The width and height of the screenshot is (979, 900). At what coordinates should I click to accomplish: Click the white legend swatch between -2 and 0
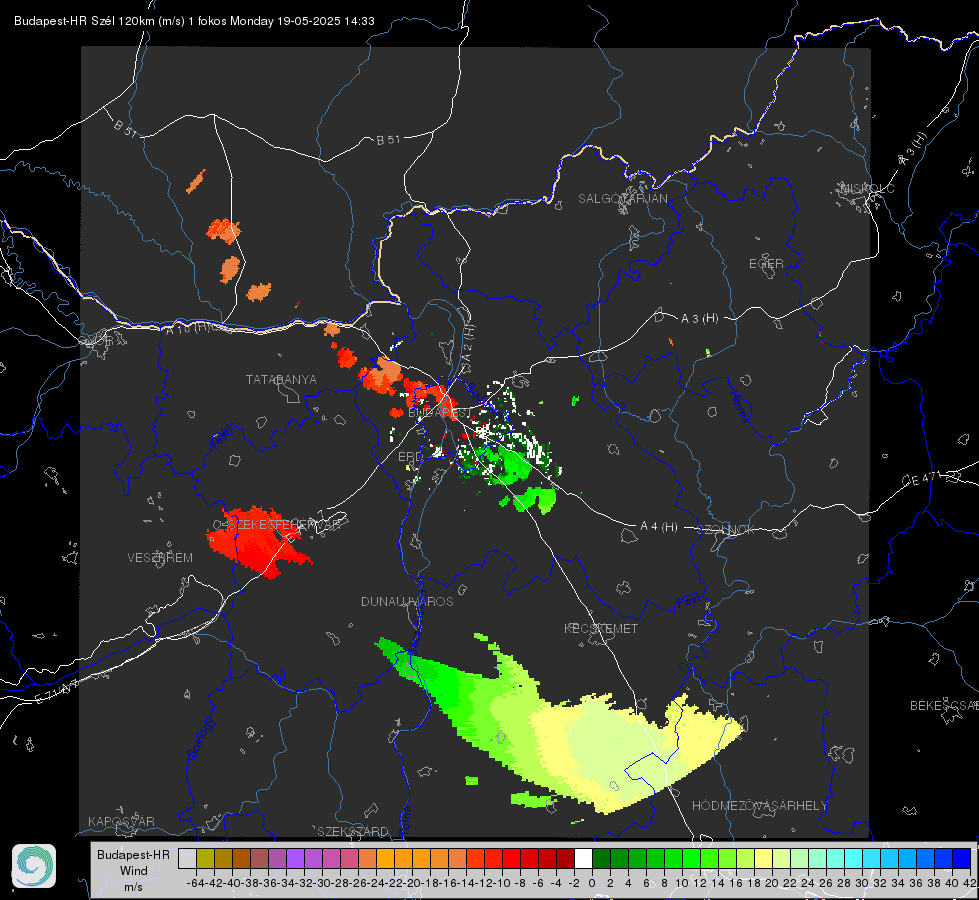tap(583, 859)
